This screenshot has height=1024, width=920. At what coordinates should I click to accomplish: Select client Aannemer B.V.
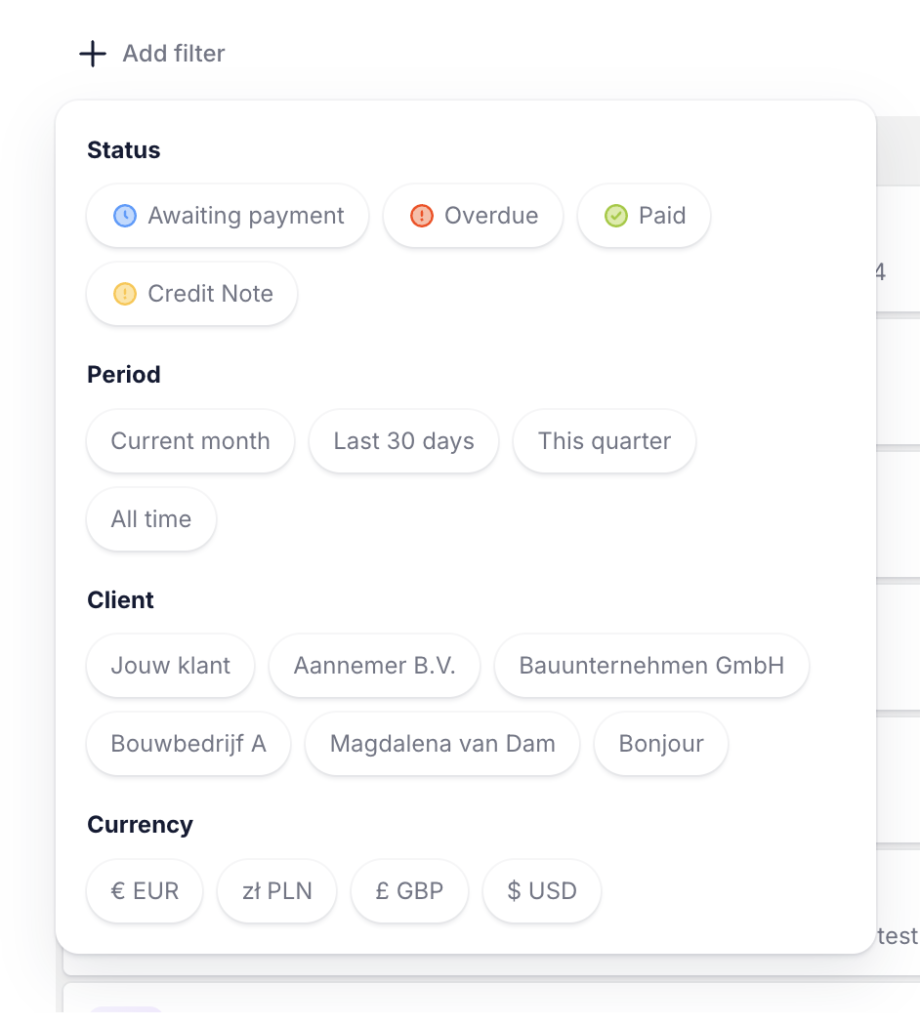374,665
